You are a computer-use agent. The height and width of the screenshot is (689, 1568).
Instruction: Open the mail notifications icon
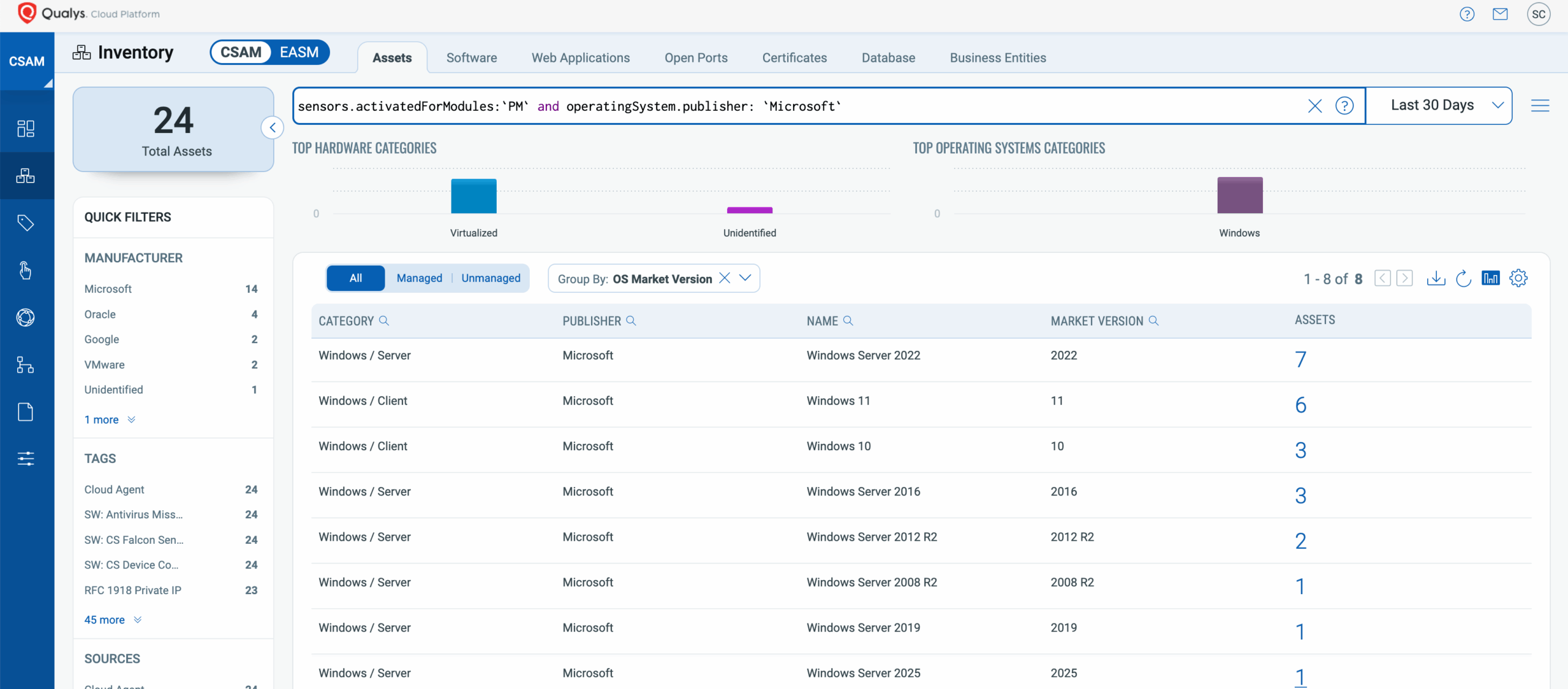point(1499,14)
